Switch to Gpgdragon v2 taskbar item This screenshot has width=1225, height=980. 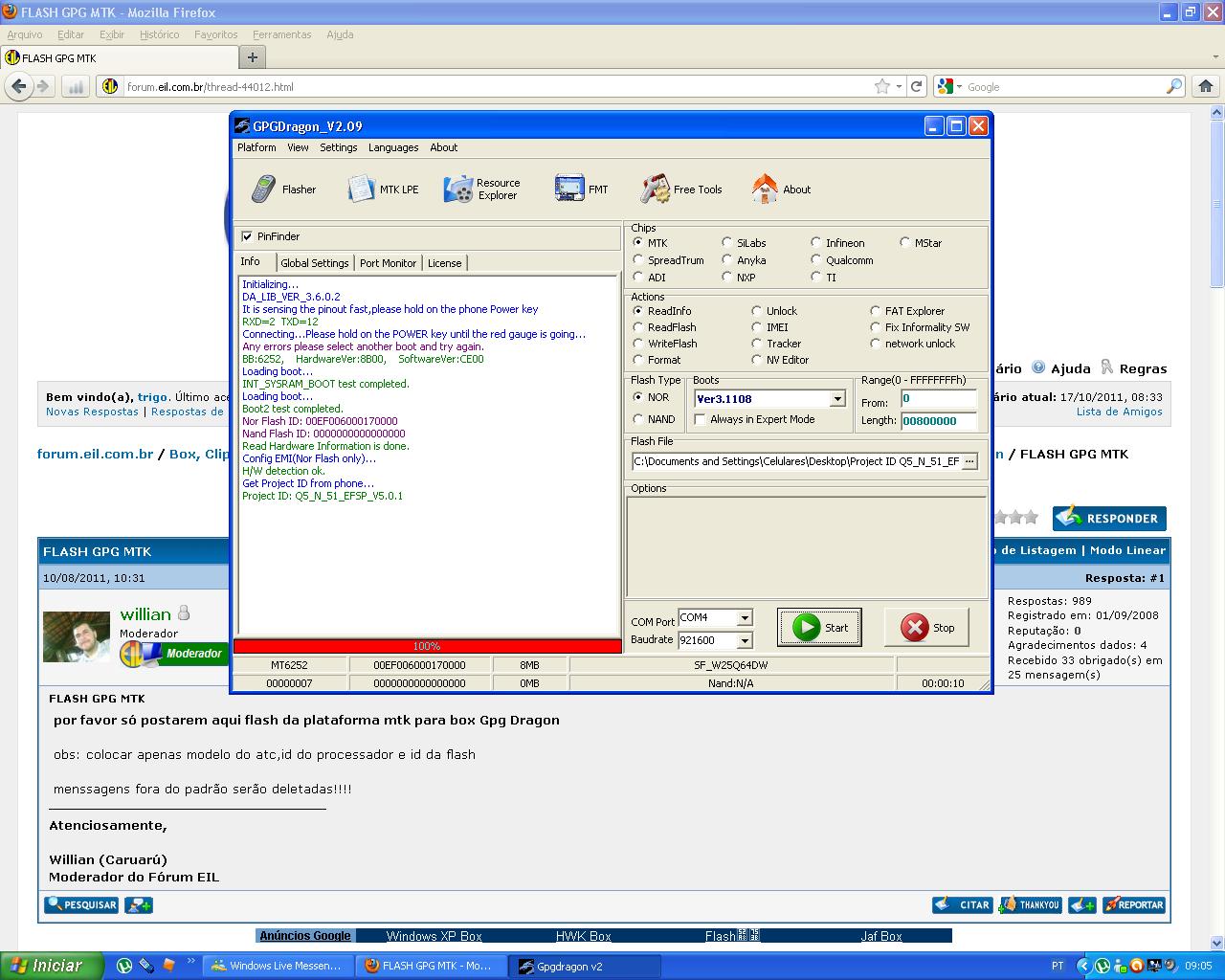(x=584, y=966)
